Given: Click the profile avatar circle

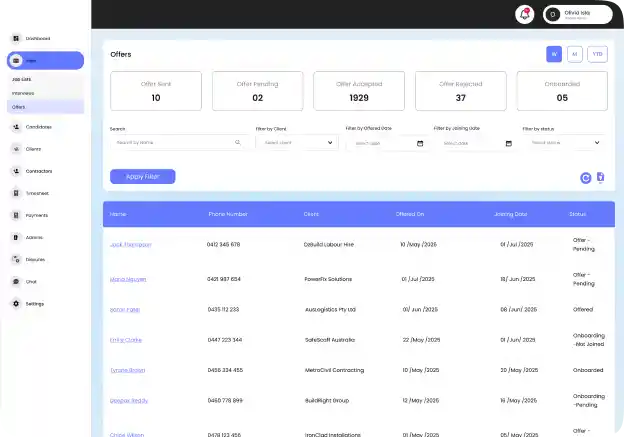Looking at the screenshot, I should (552, 15).
